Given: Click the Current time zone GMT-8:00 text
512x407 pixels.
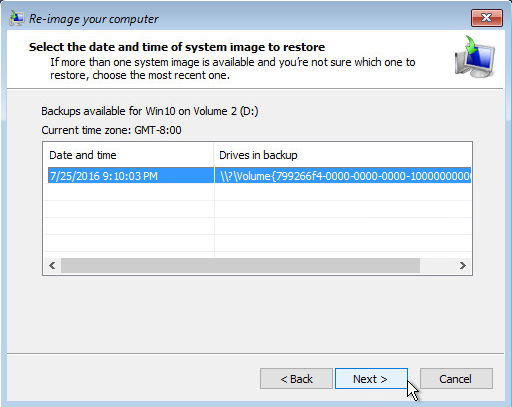Looking at the screenshot, I should (111, 130).
